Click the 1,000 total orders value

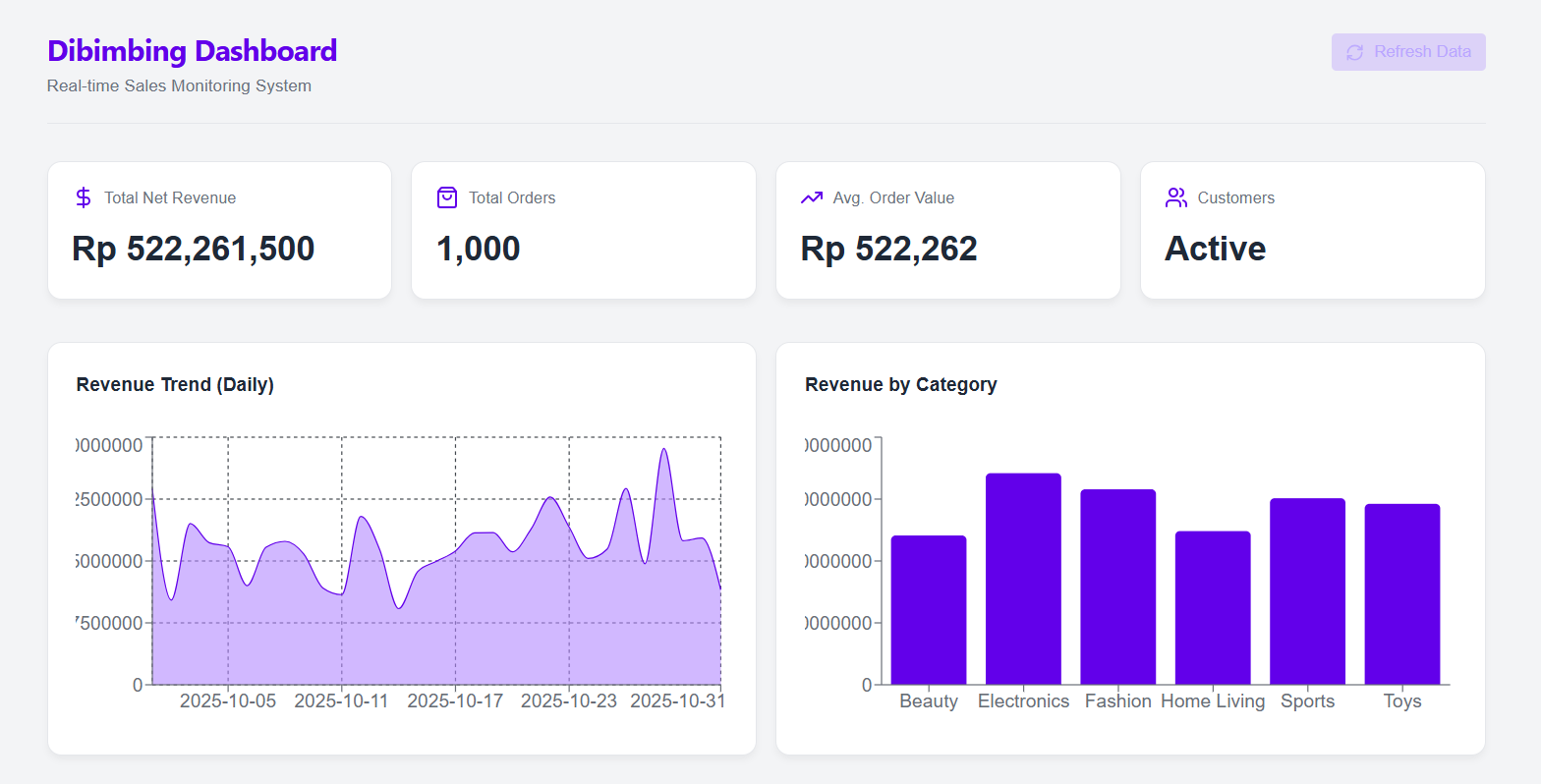point(478,249)
